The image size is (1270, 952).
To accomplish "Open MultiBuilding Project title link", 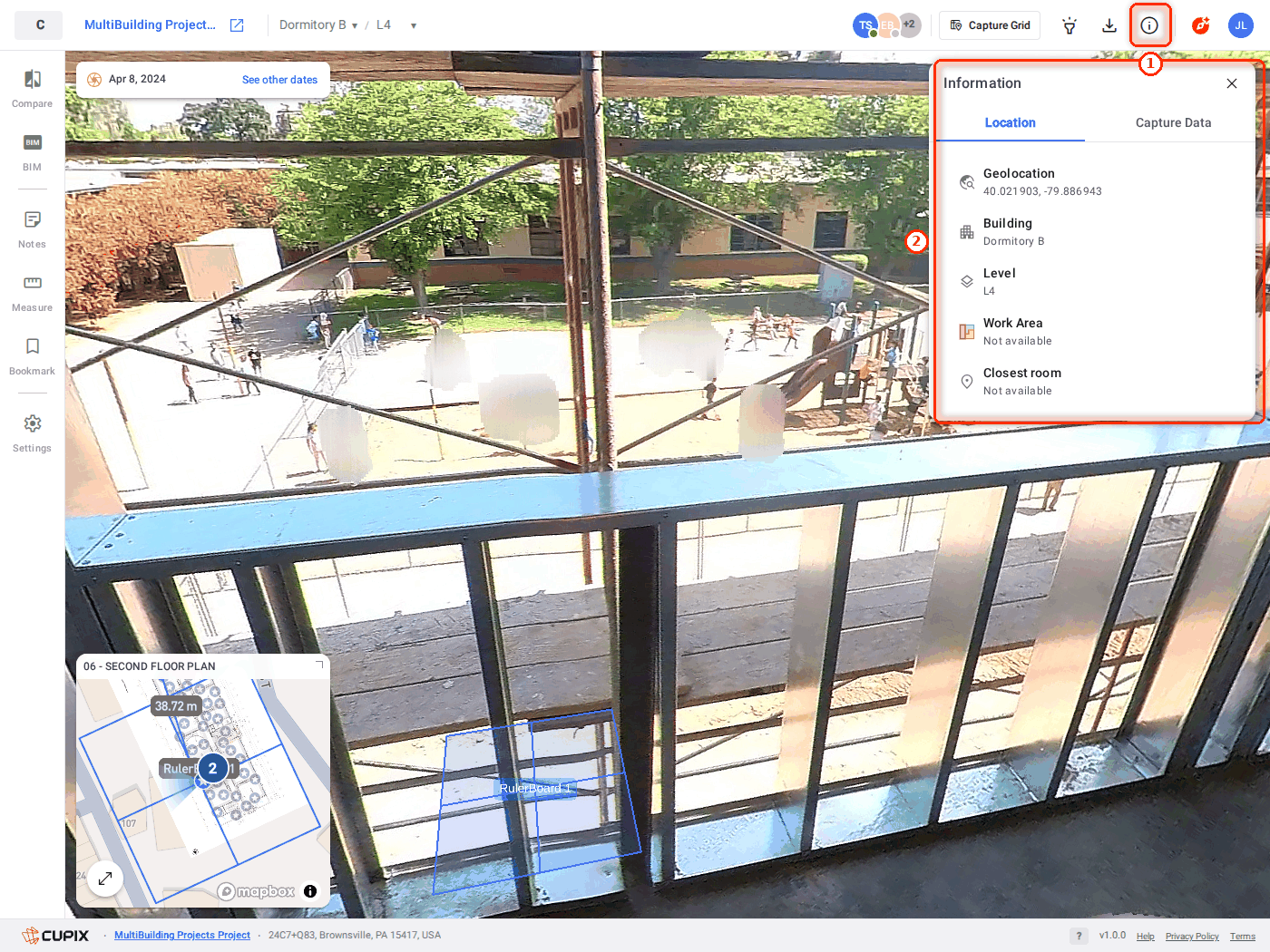I will 150,25.
